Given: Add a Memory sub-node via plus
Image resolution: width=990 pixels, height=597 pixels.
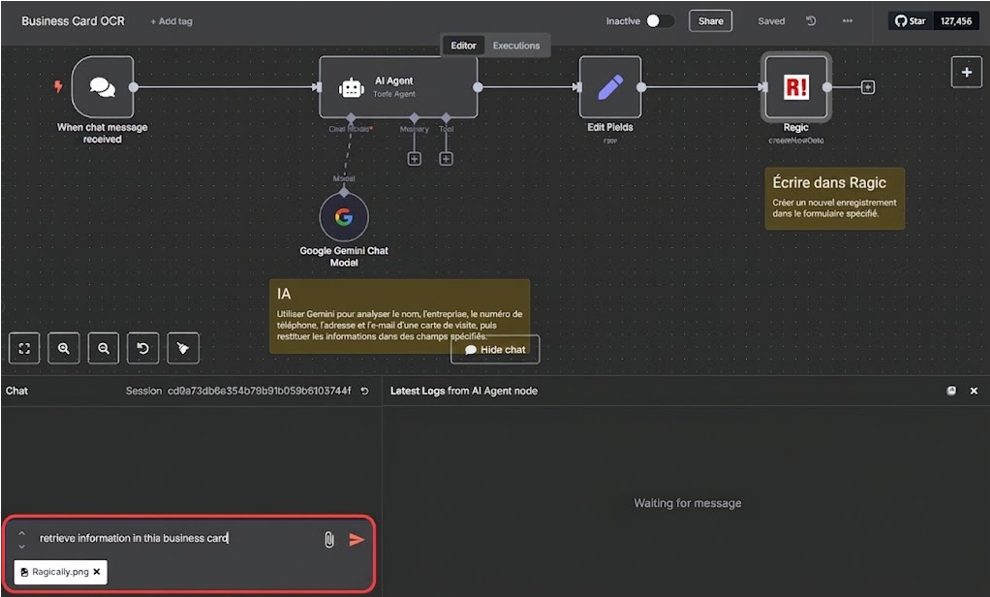Looking at the screenshot, I should point(414,159).
